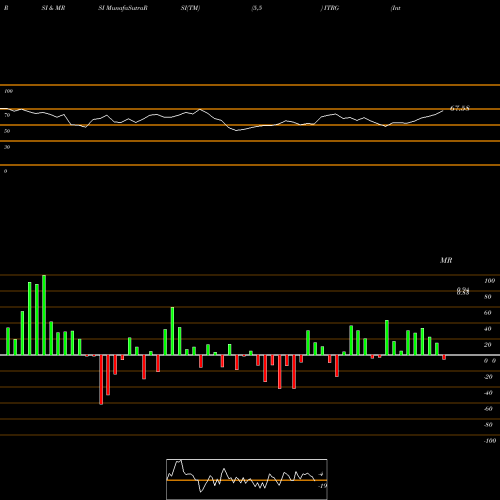Click the last small red MR bar
500x500 pixels.
444,357
